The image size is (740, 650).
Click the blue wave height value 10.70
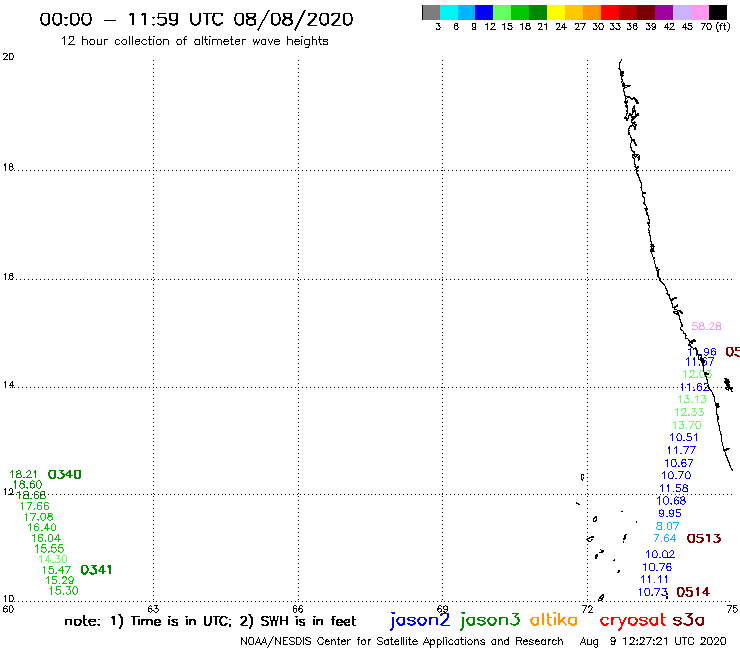pyautogui.click(x=676, y=475)
